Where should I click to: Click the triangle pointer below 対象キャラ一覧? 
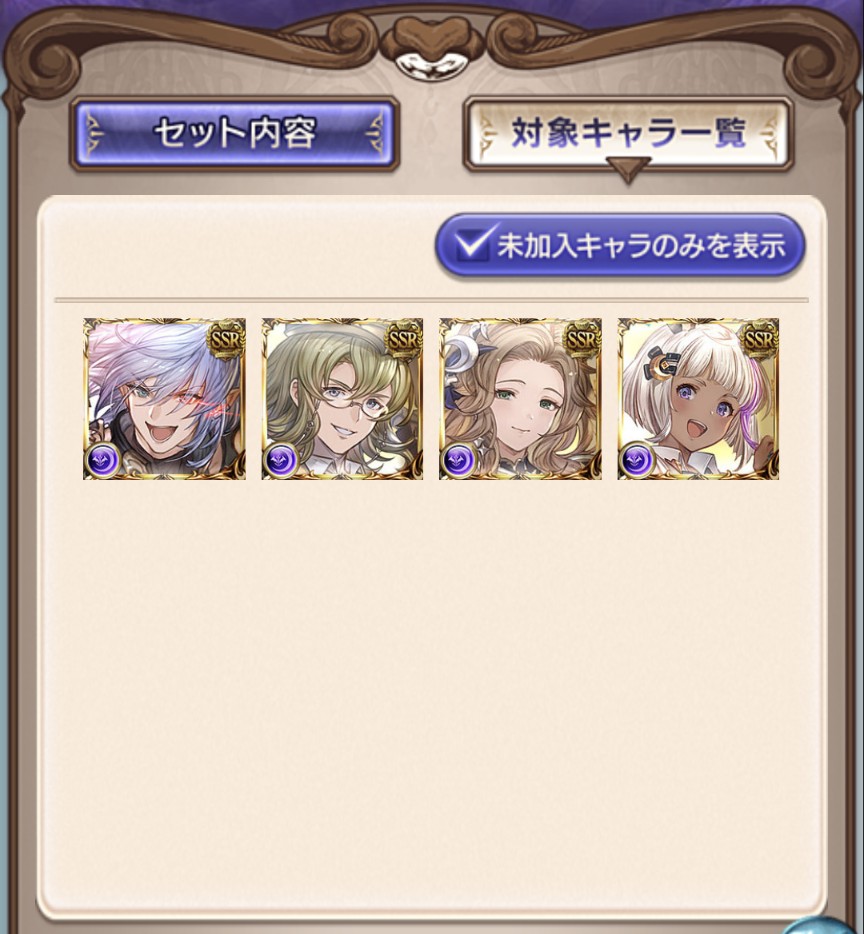(628, 170)
